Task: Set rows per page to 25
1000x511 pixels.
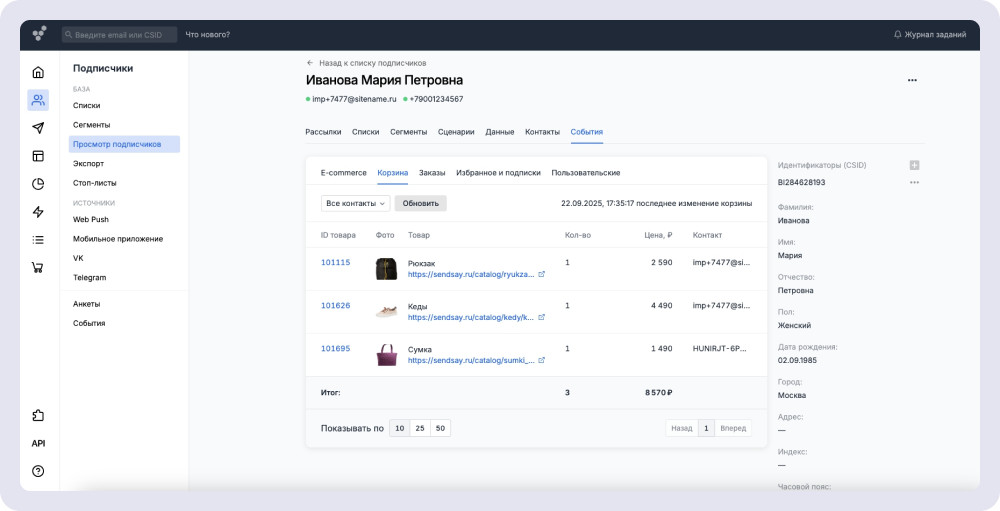Action: click(x=420, y=428)
